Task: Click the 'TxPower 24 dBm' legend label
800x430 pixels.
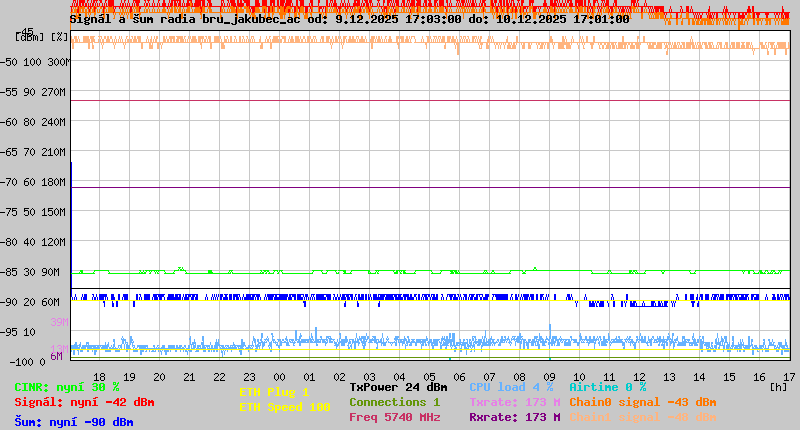Action: [x=398, y=387]
